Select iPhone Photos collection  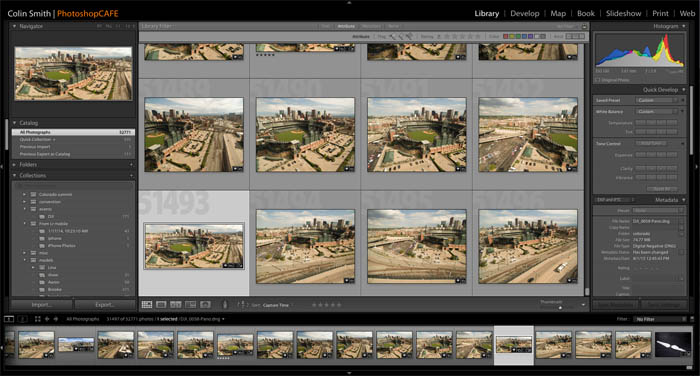click(x=62, y=246)
